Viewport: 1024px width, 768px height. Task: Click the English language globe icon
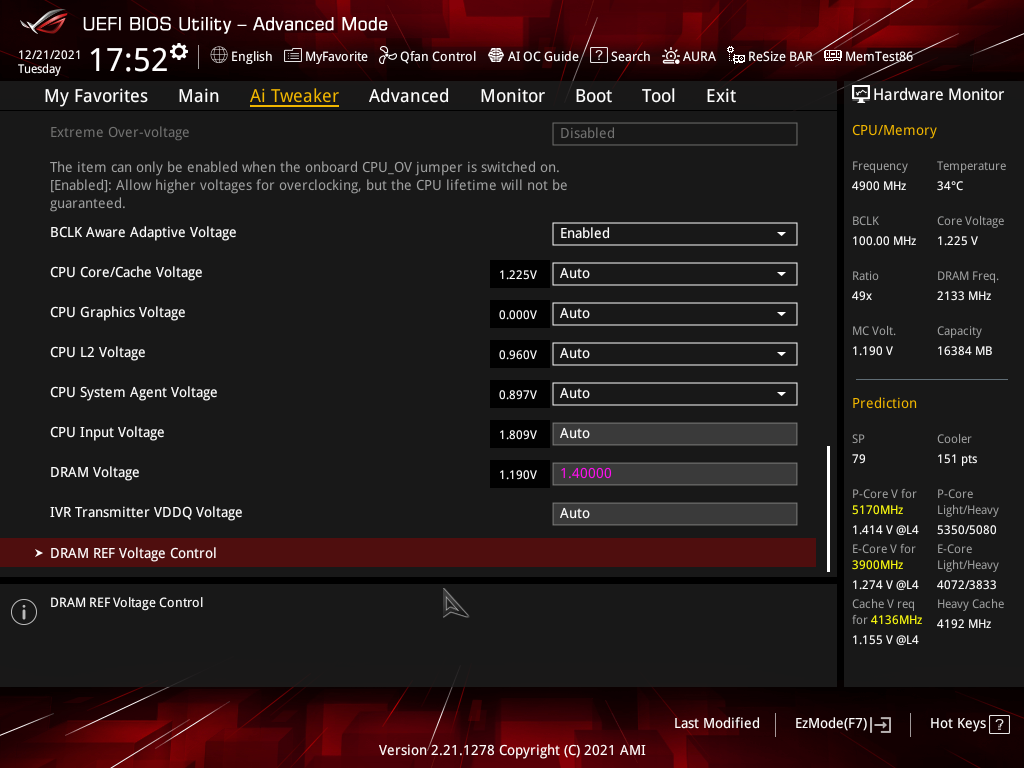pyautogui.click(x=219, y=56)
